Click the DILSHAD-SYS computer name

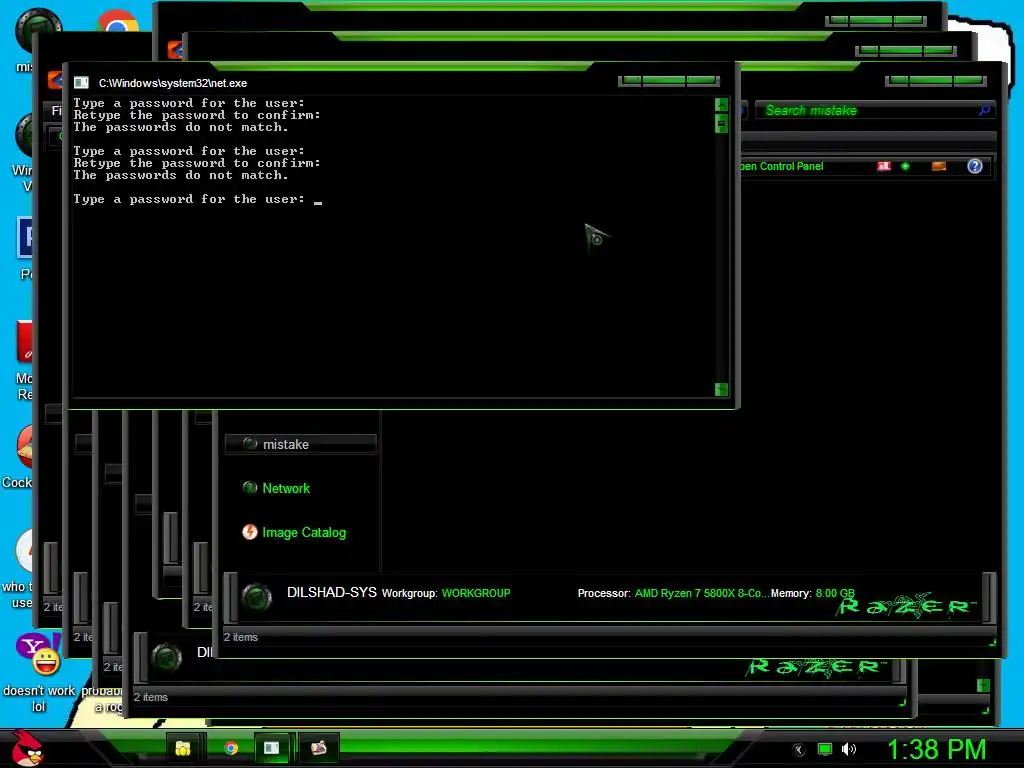point(332,592)
